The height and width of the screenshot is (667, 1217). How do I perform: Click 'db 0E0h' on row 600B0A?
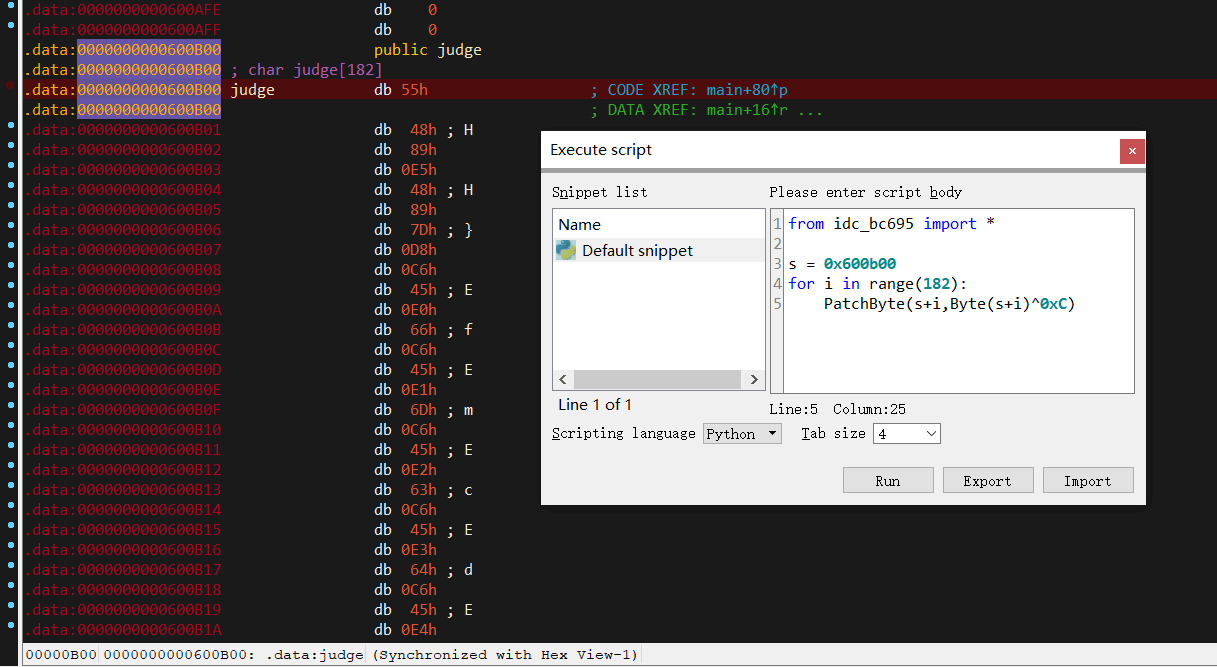[405, 310]
